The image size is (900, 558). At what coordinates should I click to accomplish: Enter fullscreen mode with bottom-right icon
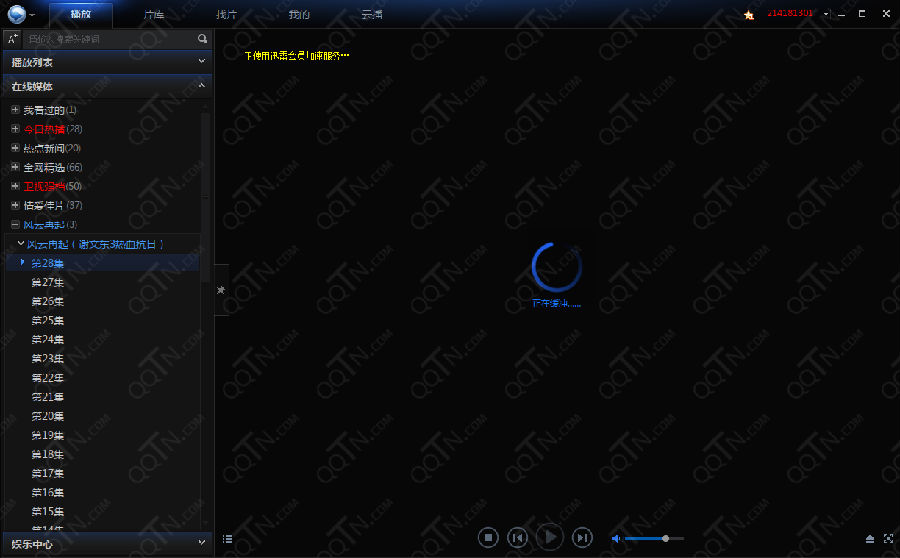pyautogui.click(x=888, y=539)
